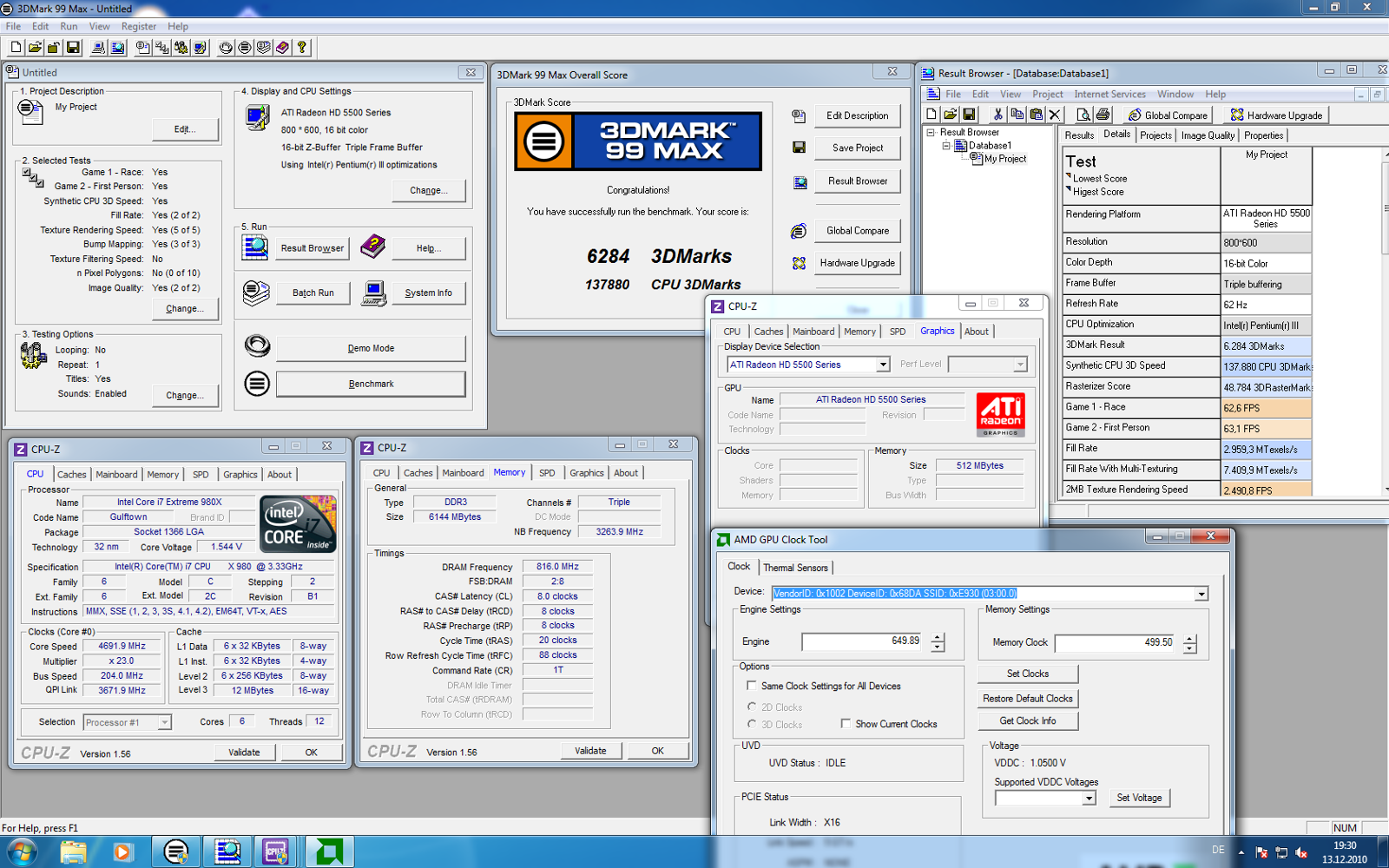This screenshot has height=868, width=1389.
Task: Click the Batch Run stacked-pages toolbar icon
Action: pyautogui.click(x=264, y=48)
